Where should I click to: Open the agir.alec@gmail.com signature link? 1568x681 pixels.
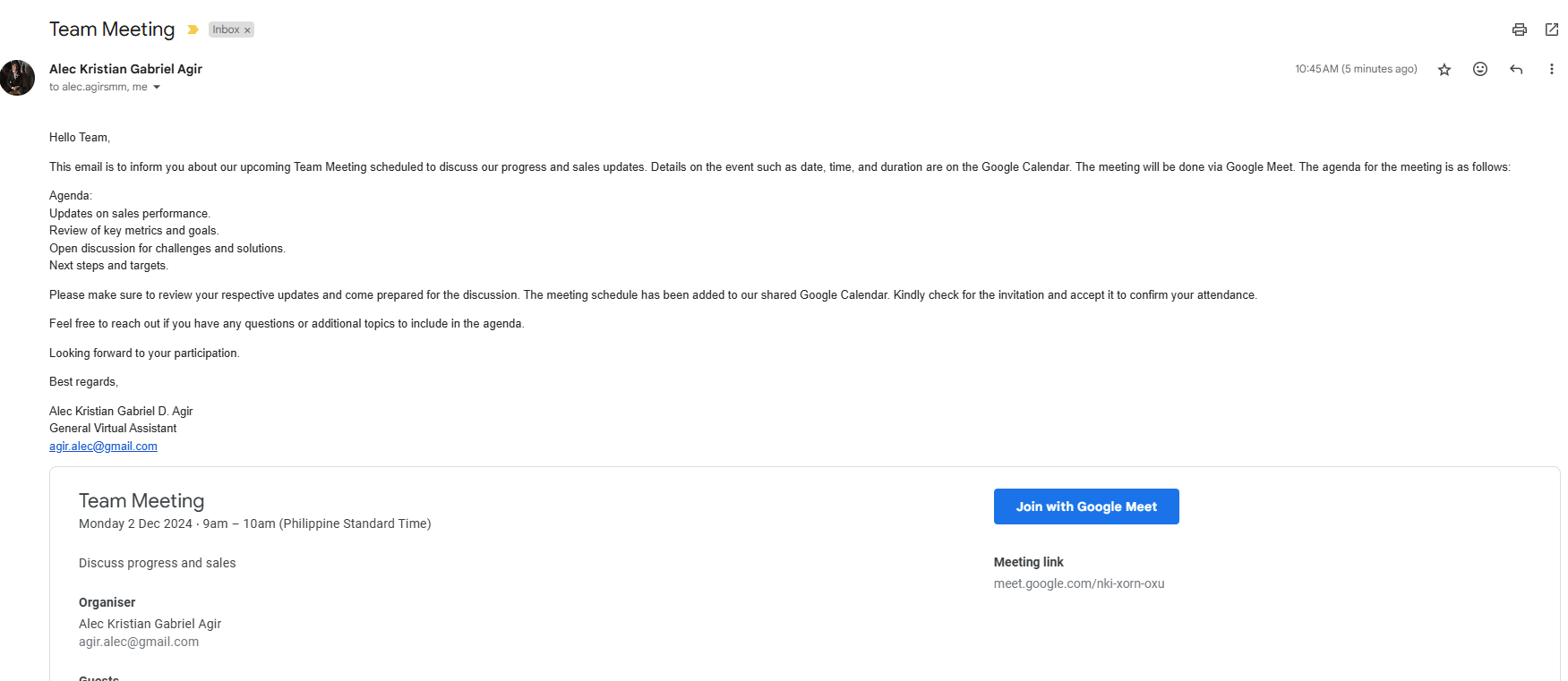(103, 447)
